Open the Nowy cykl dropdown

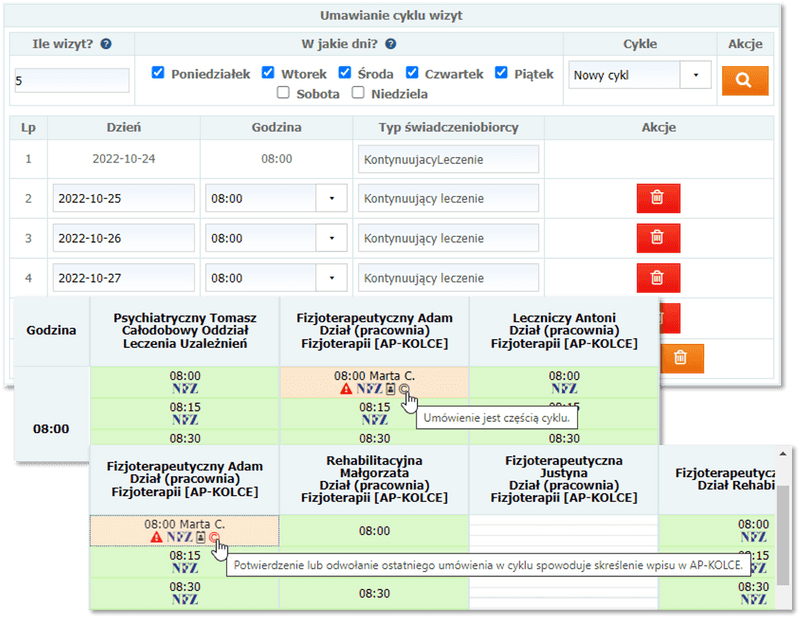pyautogui.click(x=695, y=75)
